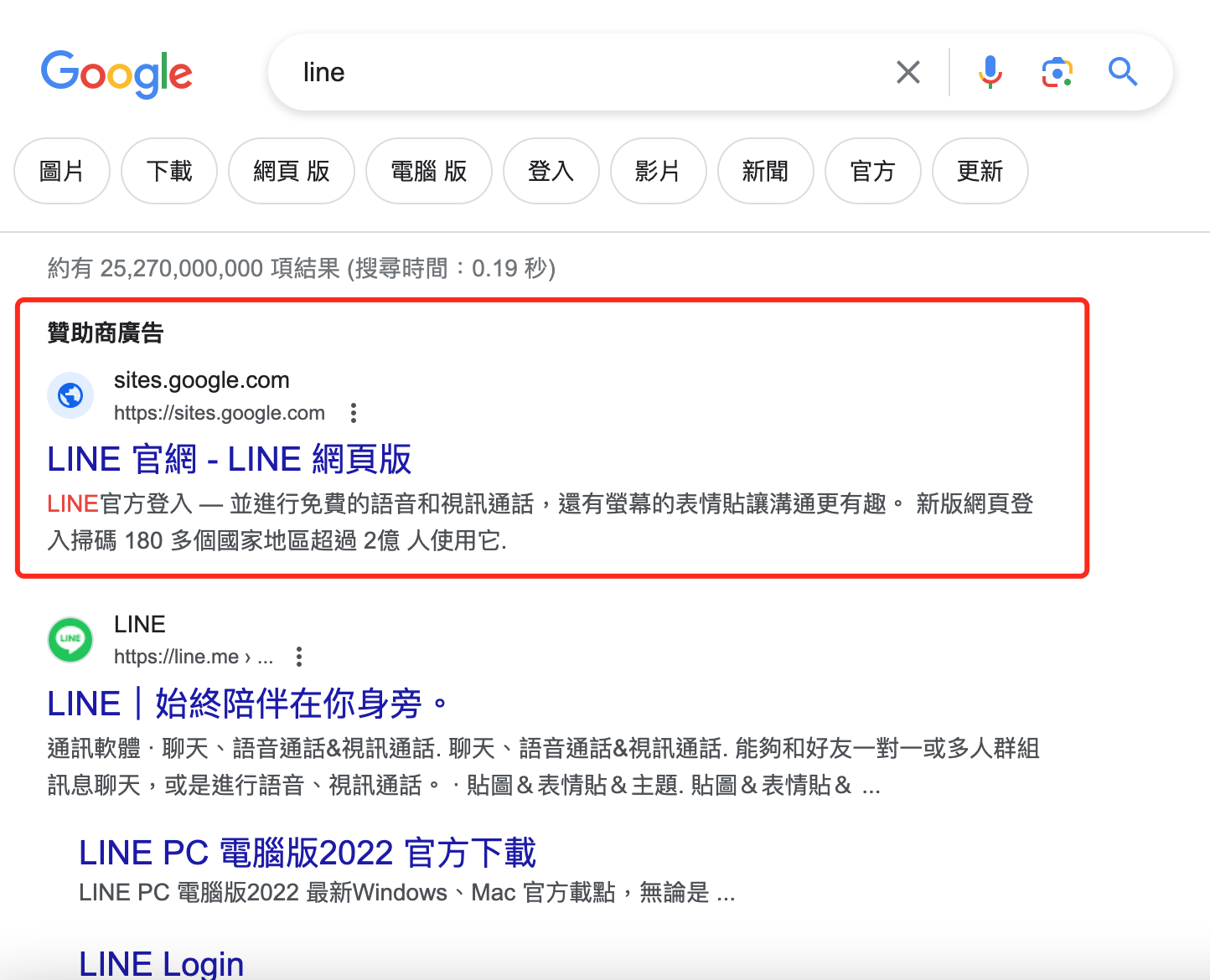Viewport: 1210px width, 980px height.
Task: Click the green LINE favicon
Action: pyautogui.click(x=70, y=639)
